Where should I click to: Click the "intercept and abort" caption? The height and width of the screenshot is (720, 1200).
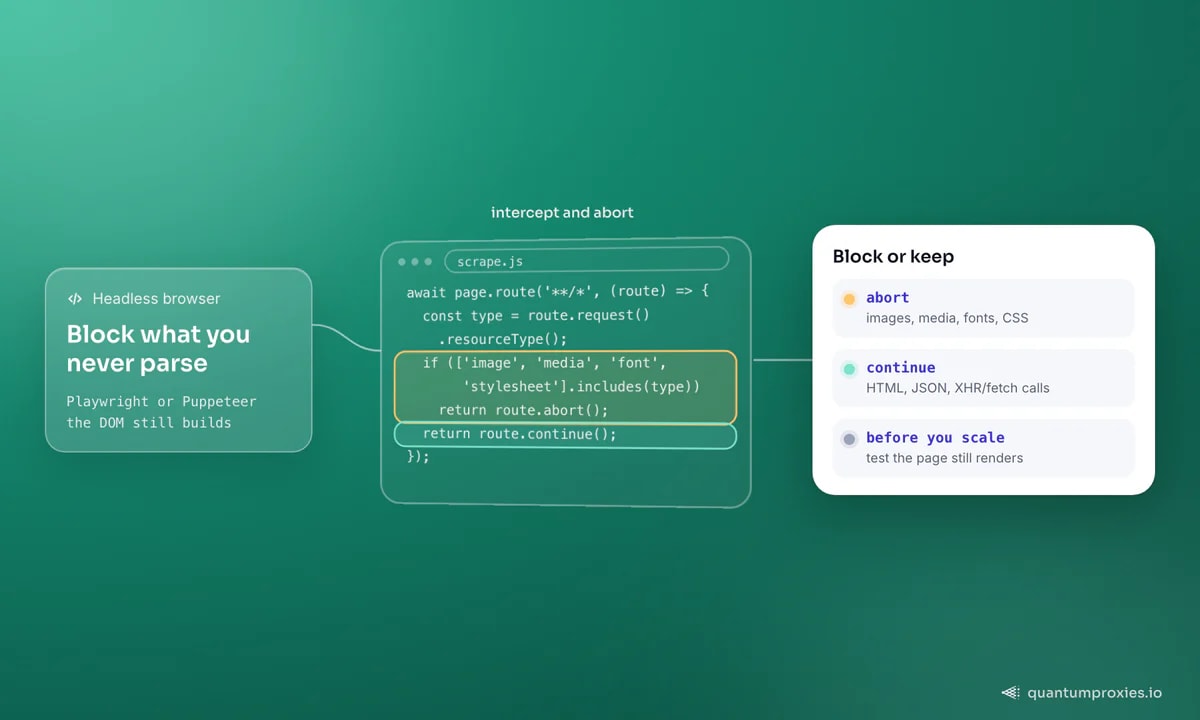[562, 213]
